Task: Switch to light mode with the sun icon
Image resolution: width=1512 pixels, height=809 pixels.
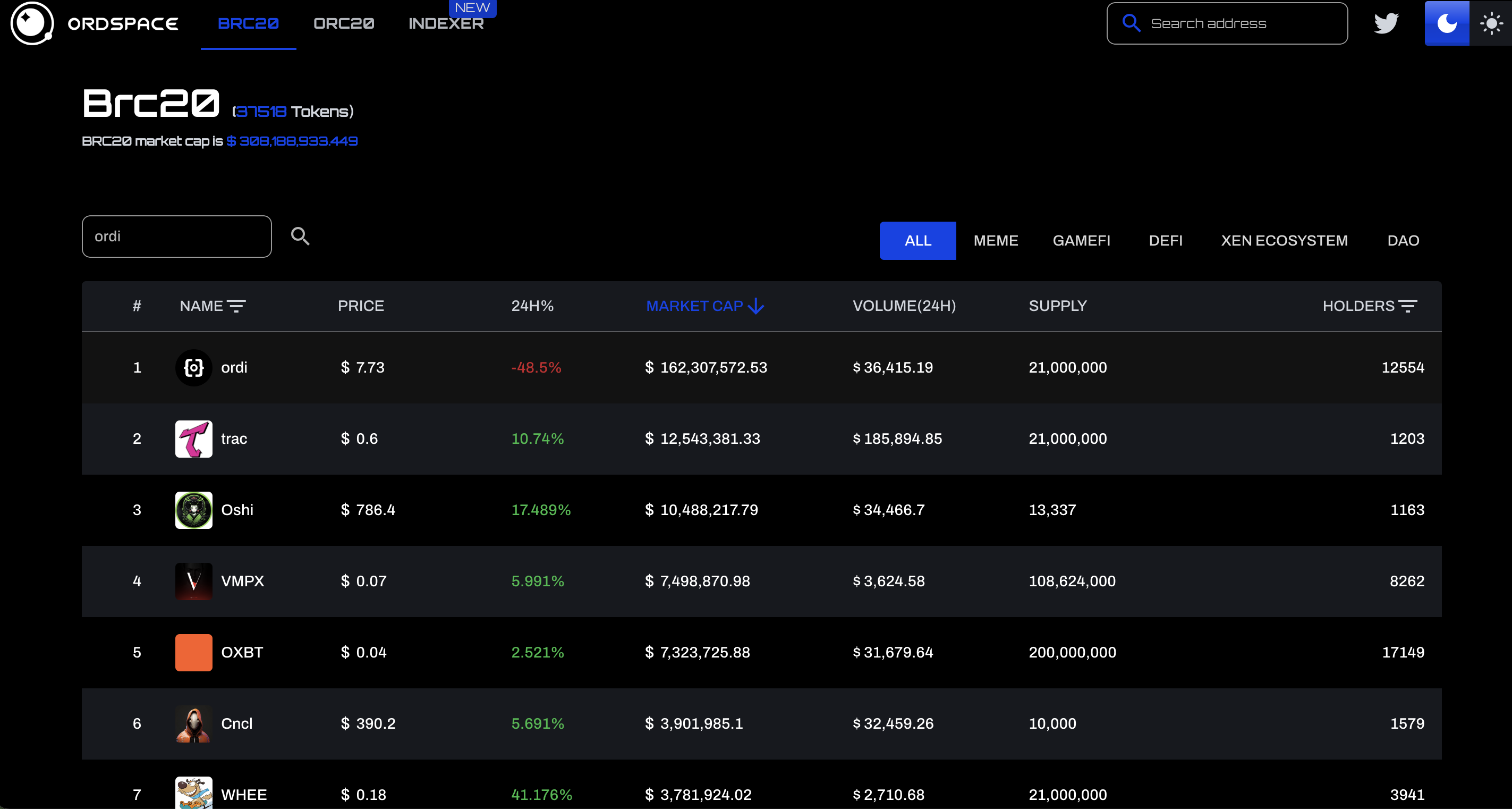Action: point(1491,23)
